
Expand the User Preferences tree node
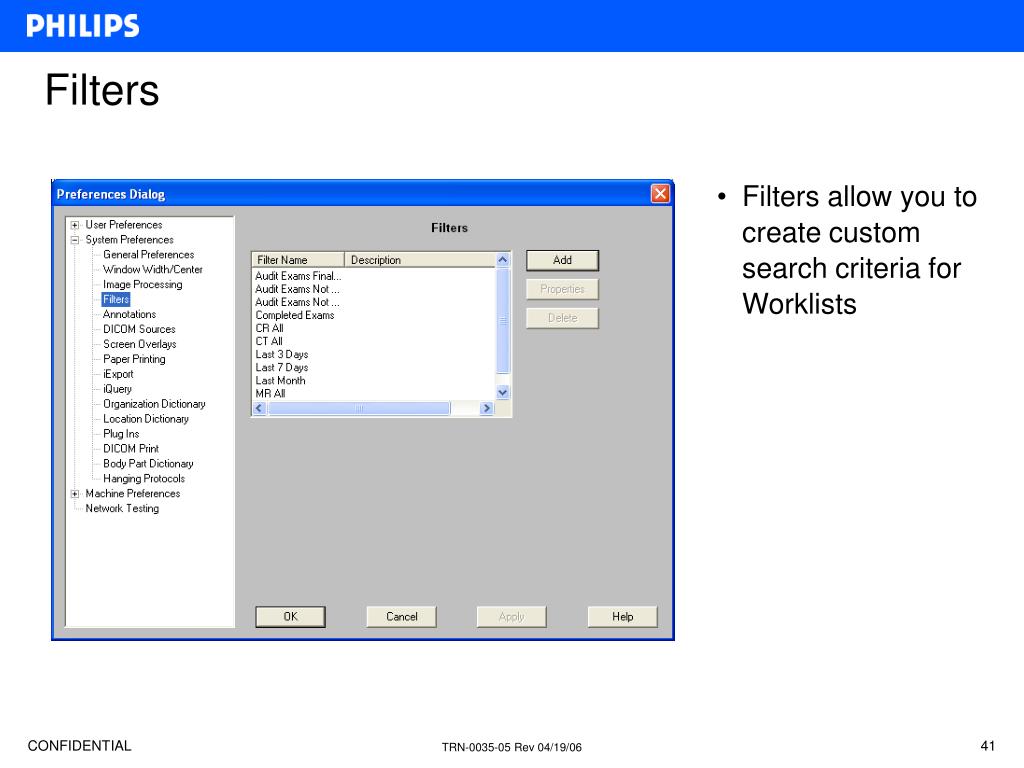point(75,225)
